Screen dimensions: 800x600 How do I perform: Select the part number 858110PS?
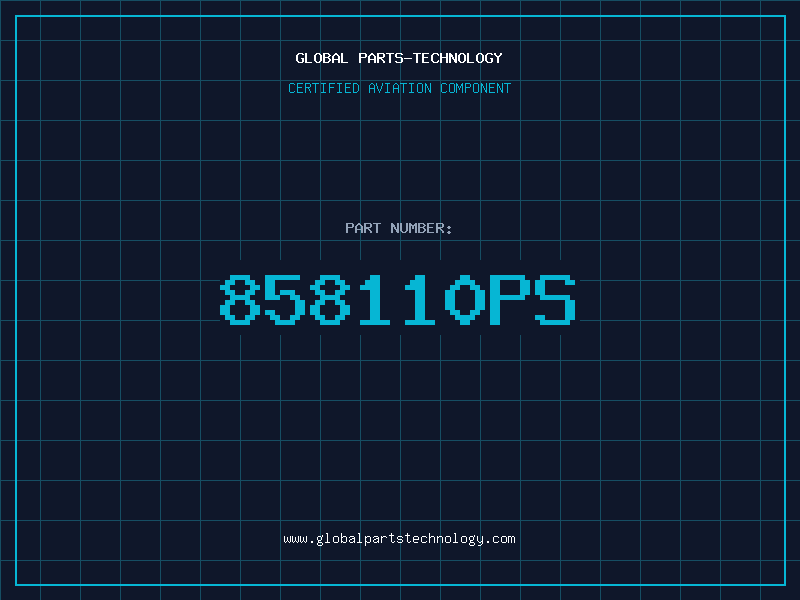[398, 299]
